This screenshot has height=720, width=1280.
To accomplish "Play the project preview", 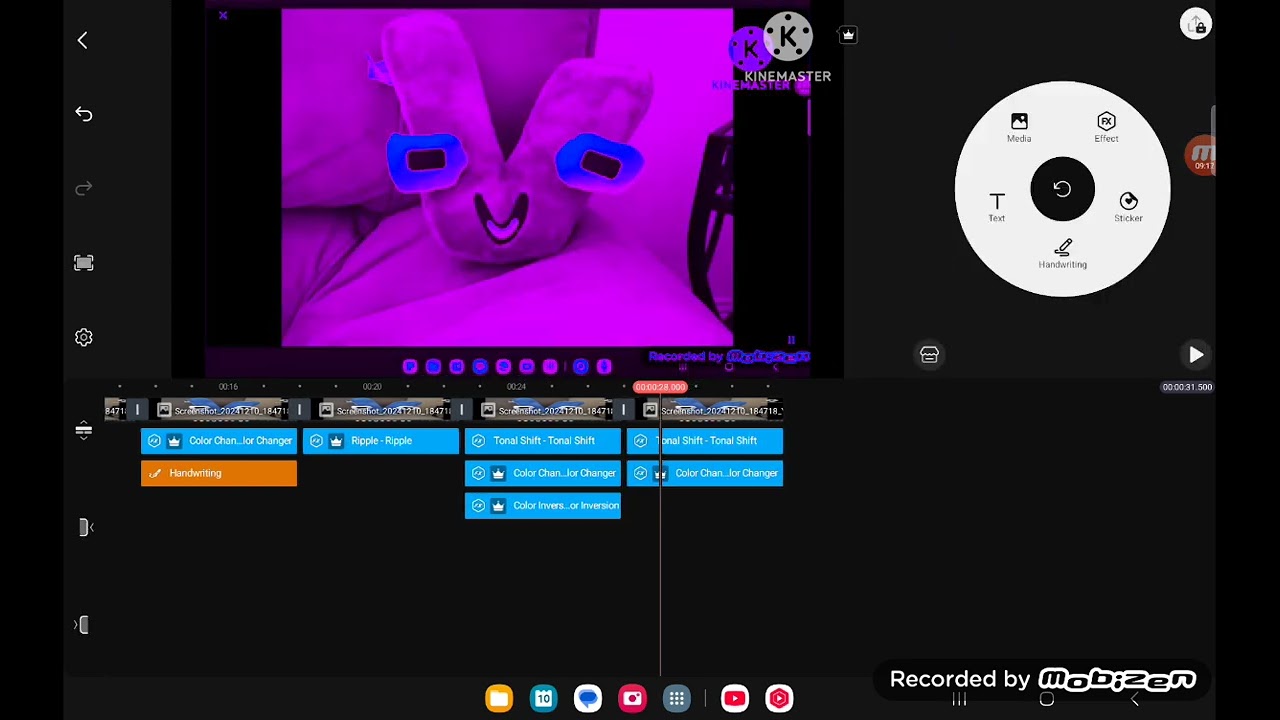I will tap(1196, 355).
